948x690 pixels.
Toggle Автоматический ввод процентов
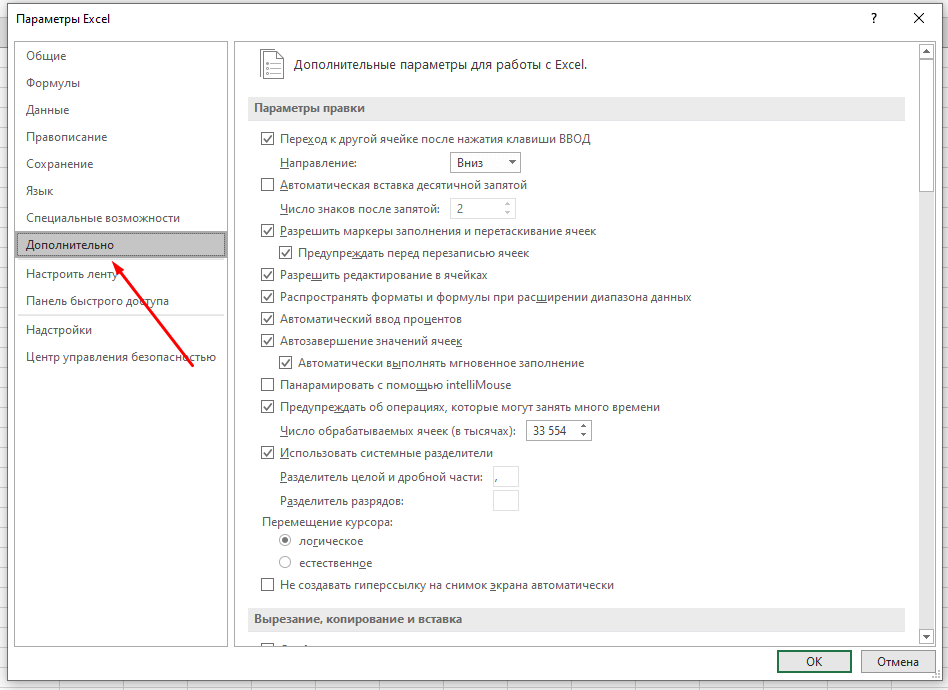pyautogui.click(x=267, y=319)
